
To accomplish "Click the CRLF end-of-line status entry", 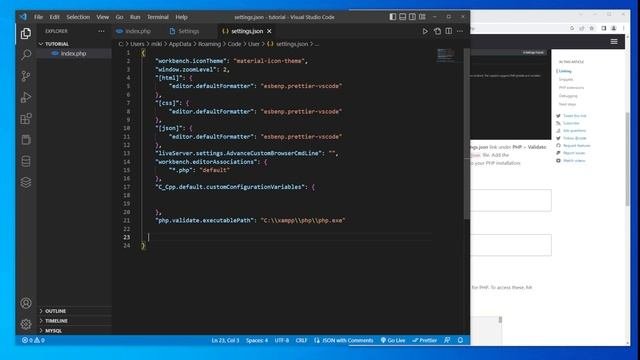I will click(301, 340).
